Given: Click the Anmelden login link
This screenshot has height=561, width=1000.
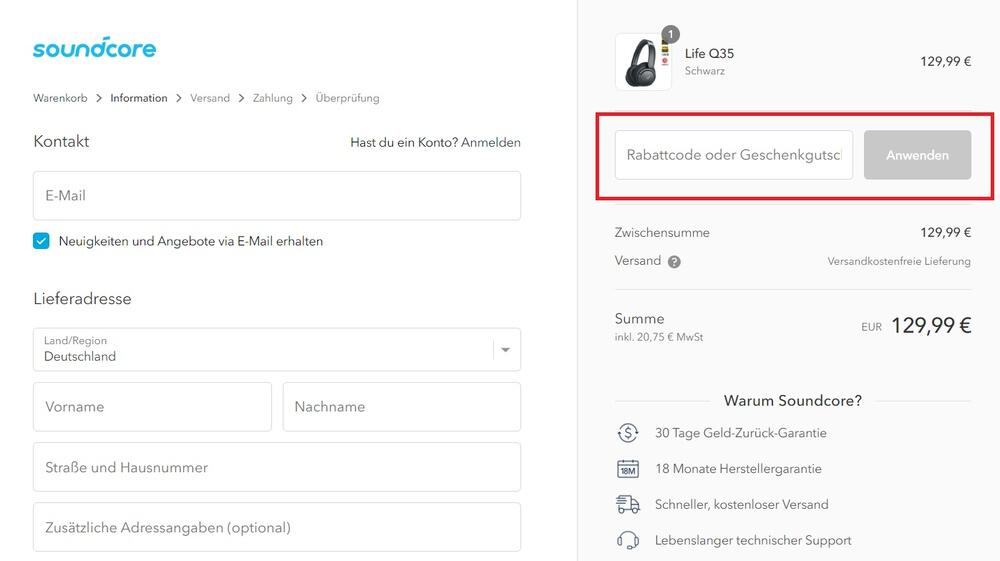Looking at the screenshot, I should (x=490, y=142).
